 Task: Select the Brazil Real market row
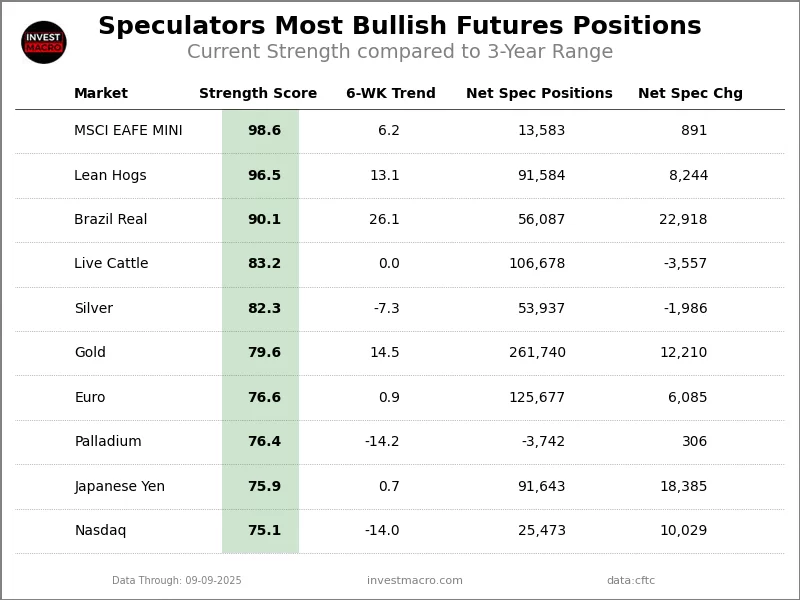click(x=111, y=220)
